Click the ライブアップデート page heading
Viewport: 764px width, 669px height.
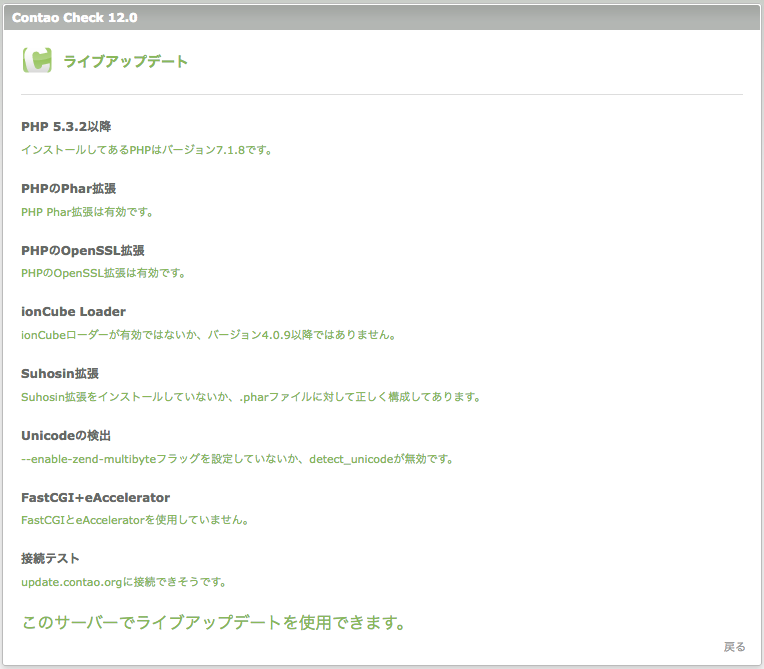tap(125, 61)
